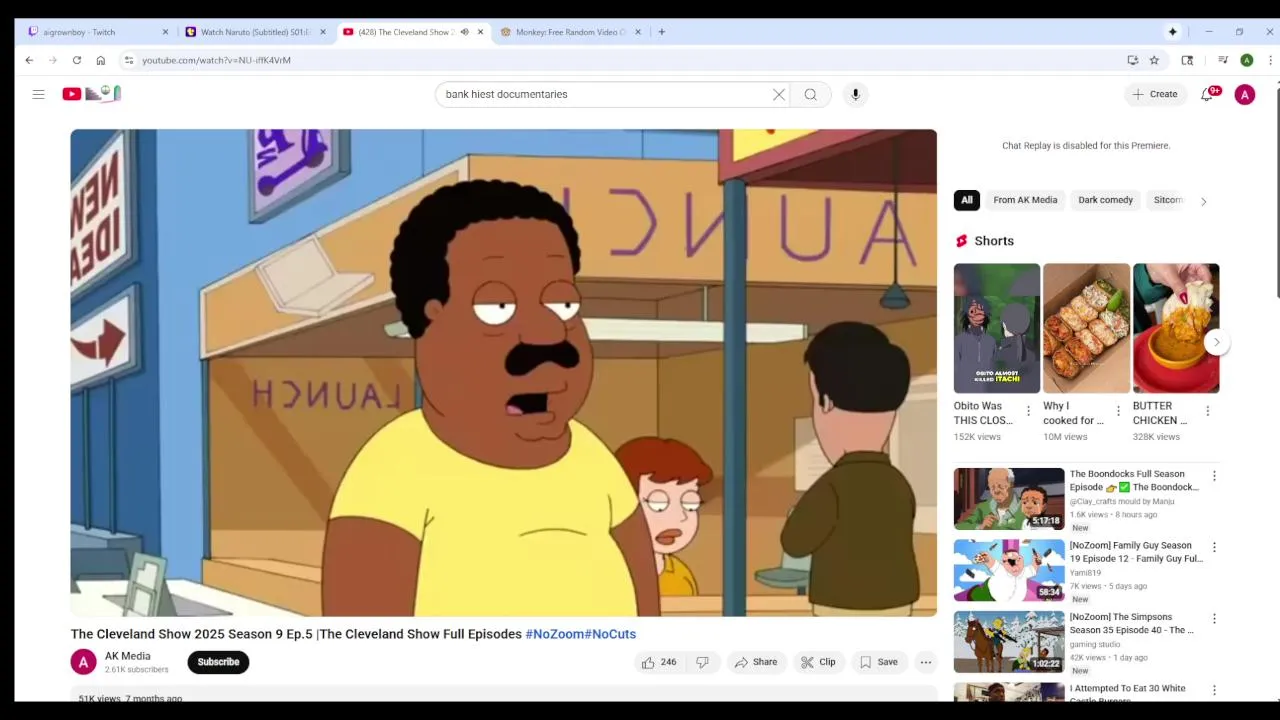
Task: Click the video player to pause
Action: coord(503,372)
